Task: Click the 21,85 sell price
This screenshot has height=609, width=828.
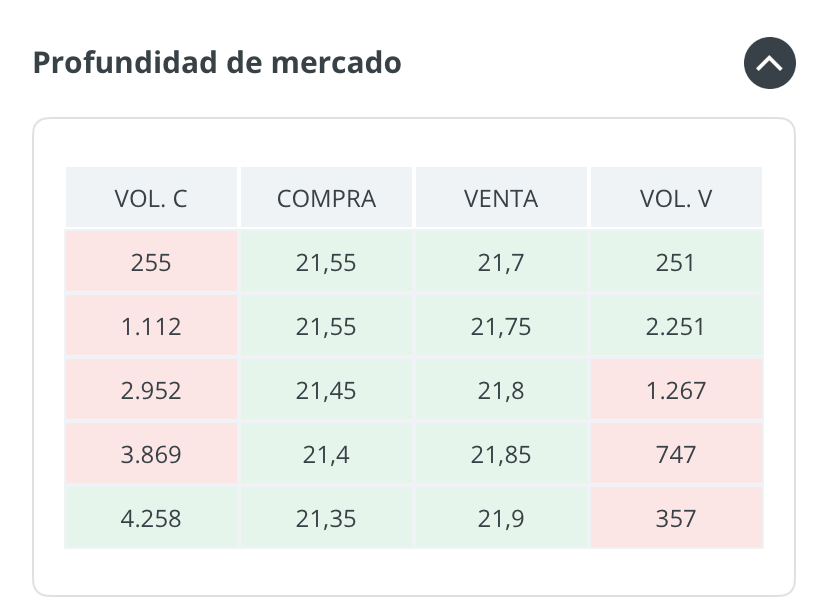Action: (x=501, y=455)
